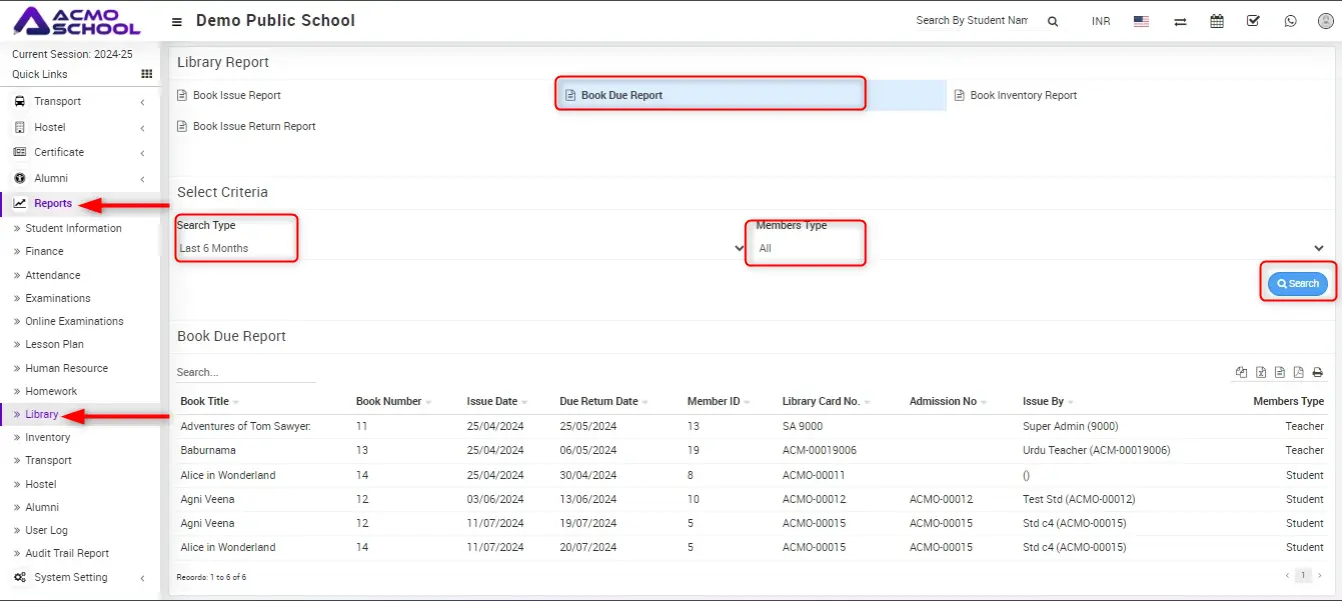Click the table Search... input field
This screenshot has height=601, width=1342.
[245, 372]
